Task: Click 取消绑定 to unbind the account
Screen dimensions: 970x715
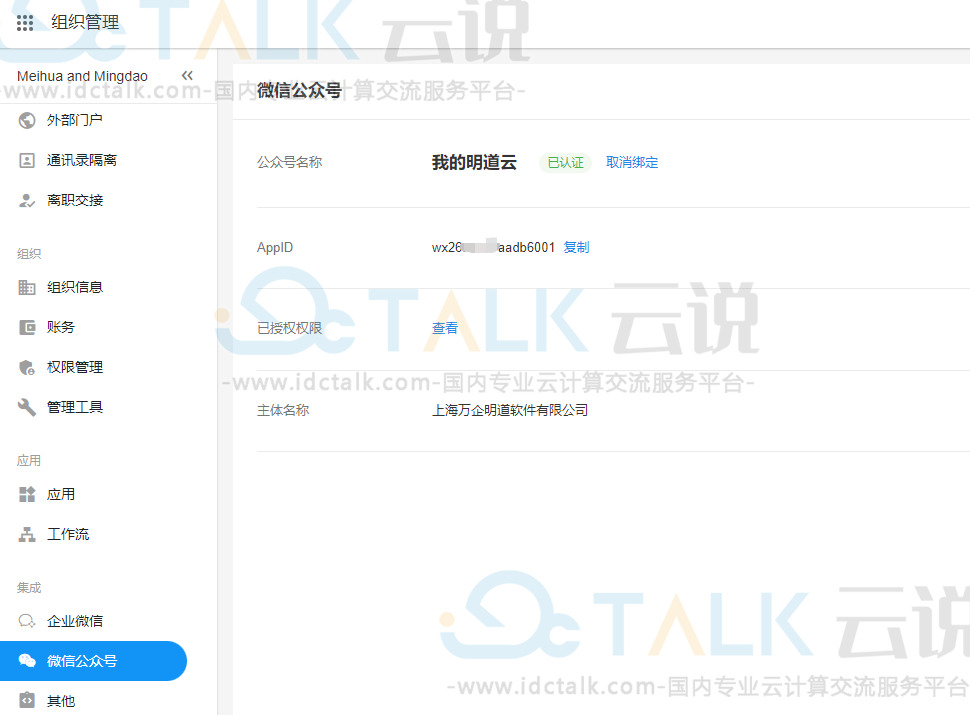Action: click(x=632, y=163)
